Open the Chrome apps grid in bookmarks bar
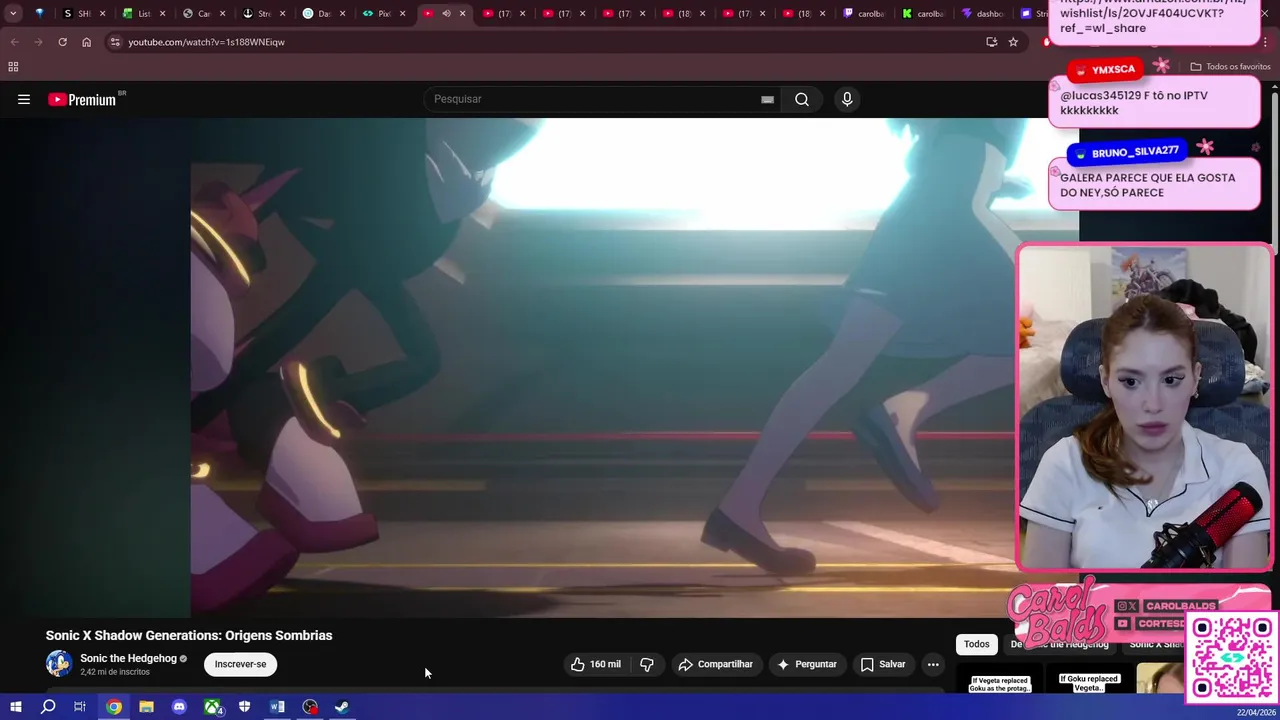 pos(13,67)
